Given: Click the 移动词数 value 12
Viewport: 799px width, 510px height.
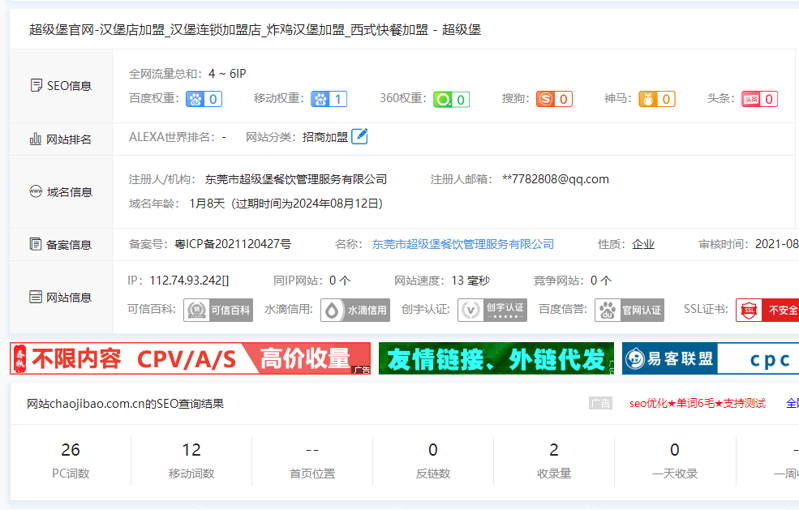Looking at the screenshot, I should point(192,450).
